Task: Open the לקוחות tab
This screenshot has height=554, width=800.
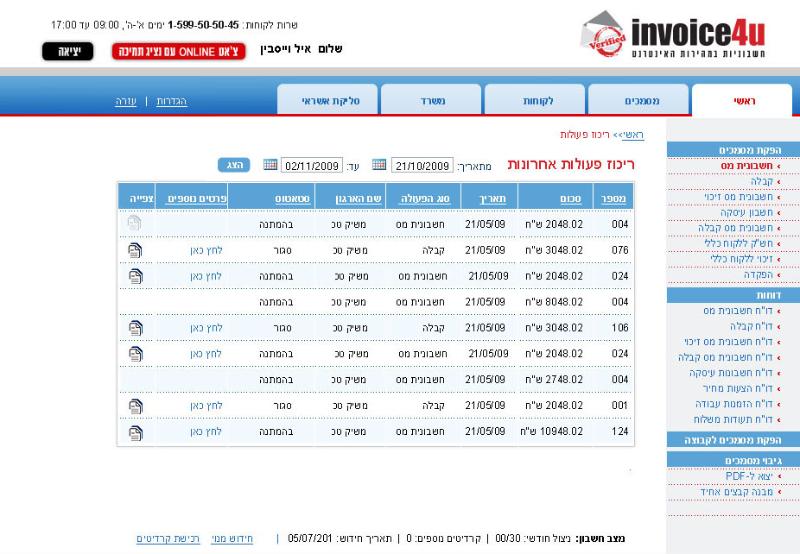Action: 535,100
